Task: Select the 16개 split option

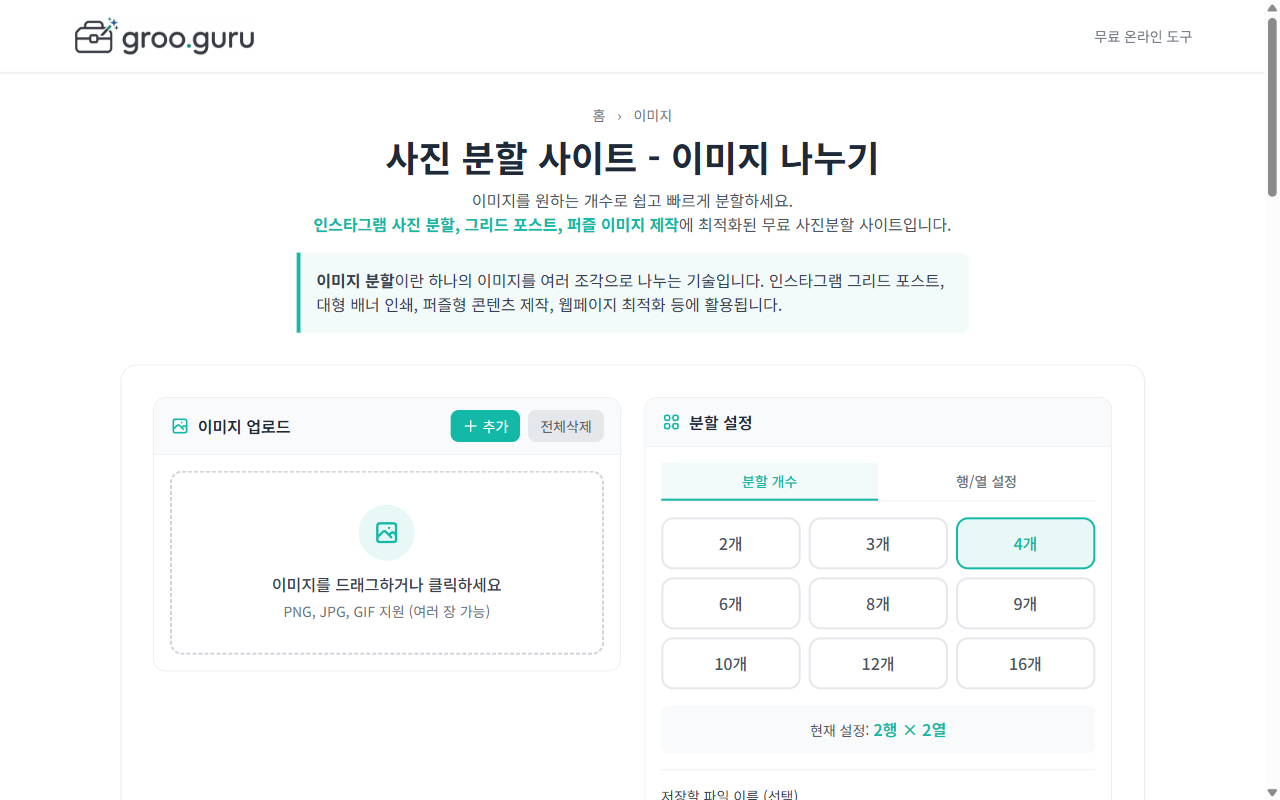Action: click(1025, 663)
